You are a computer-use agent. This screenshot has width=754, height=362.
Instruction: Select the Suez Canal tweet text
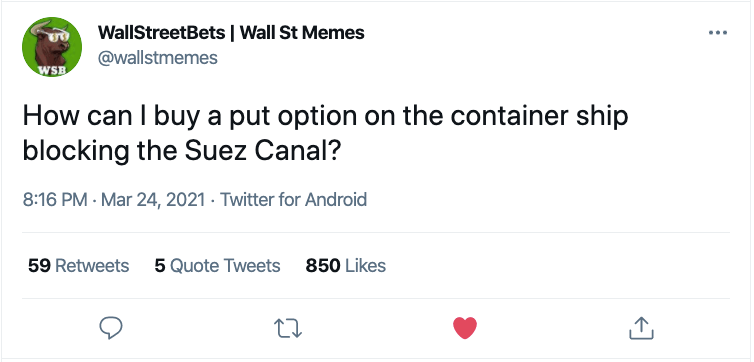tap(326, 135)
